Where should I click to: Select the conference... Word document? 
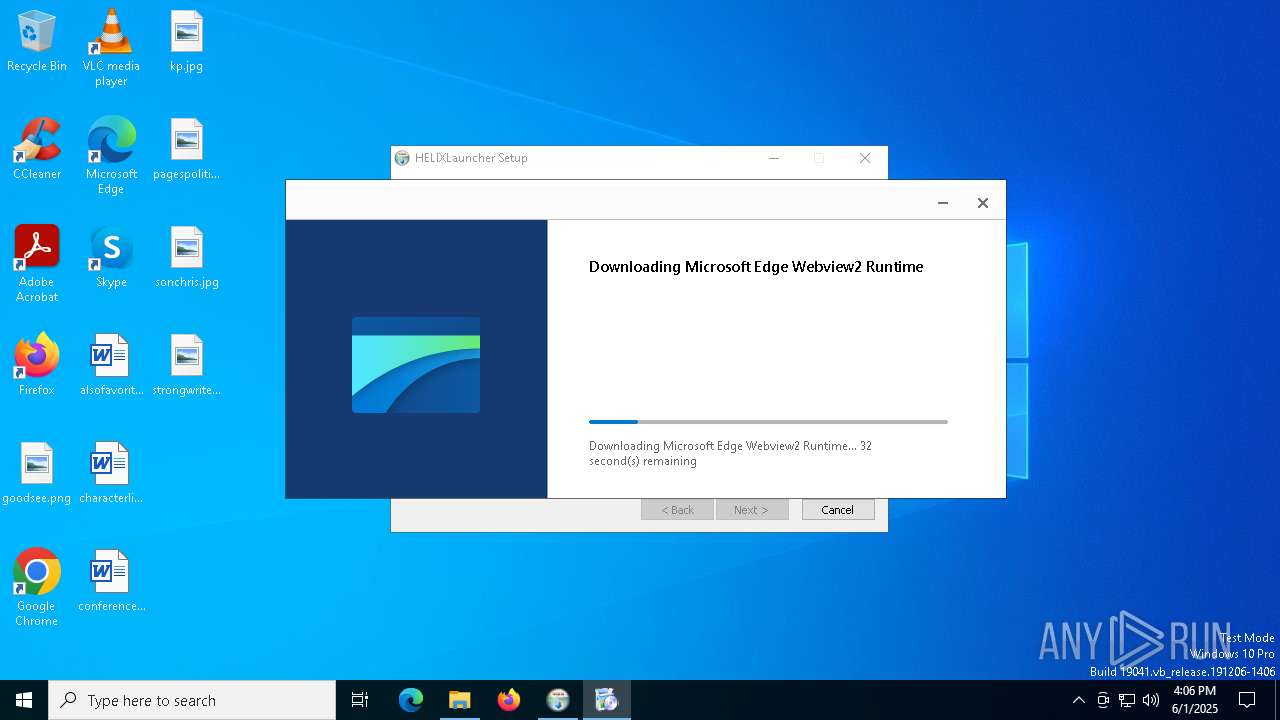click(x=111, y=581)
